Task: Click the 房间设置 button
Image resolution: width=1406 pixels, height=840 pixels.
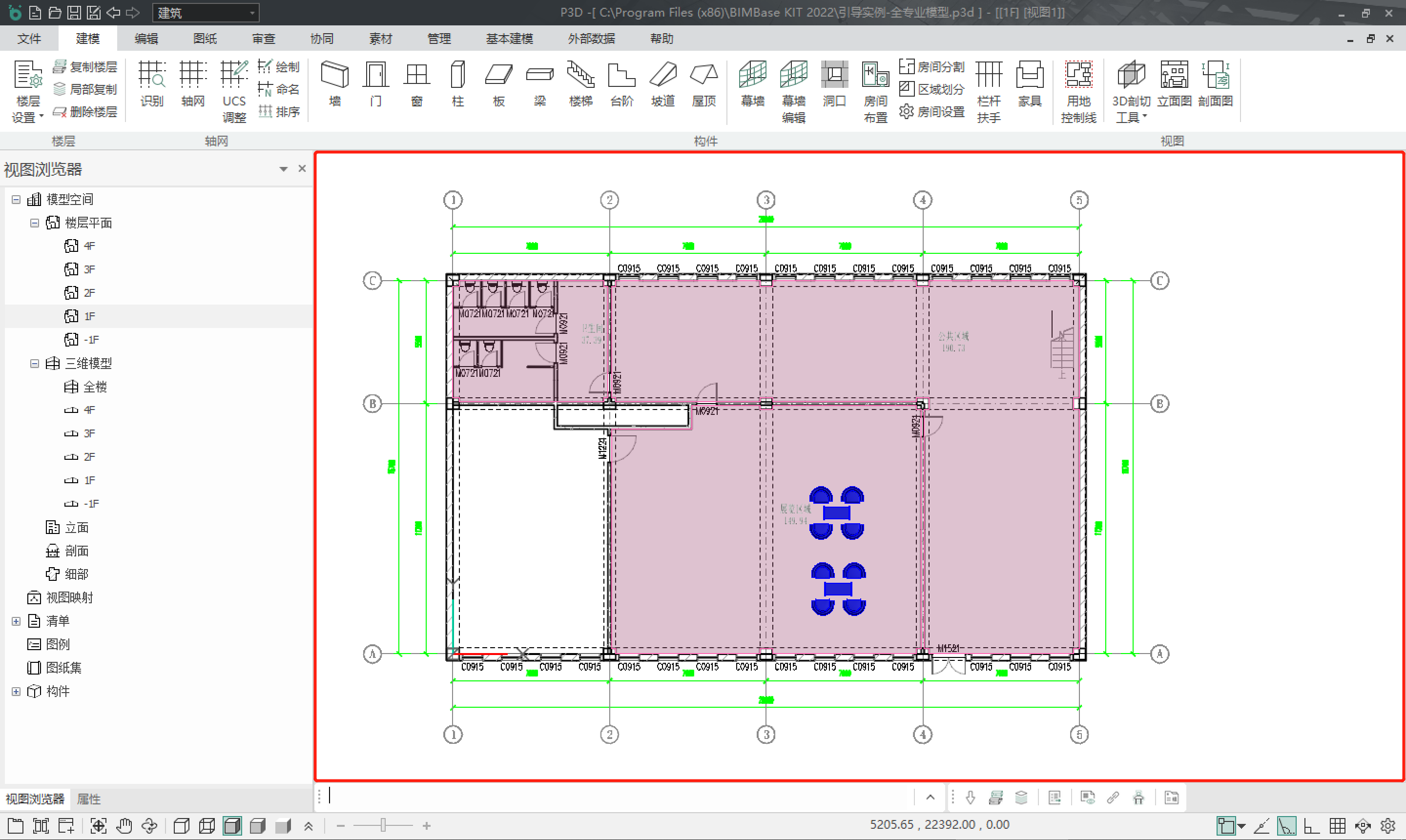Action: [932, 111]
